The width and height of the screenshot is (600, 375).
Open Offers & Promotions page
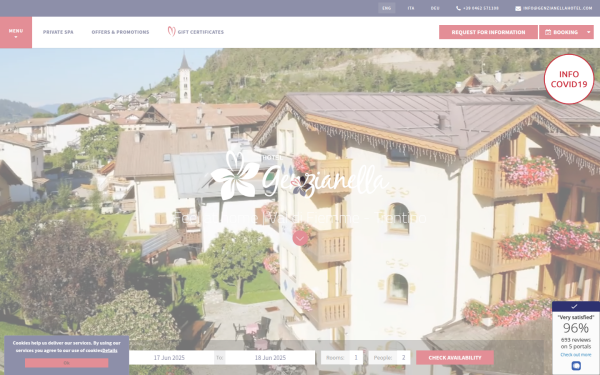pyautogui.click(x=120, y=32)
